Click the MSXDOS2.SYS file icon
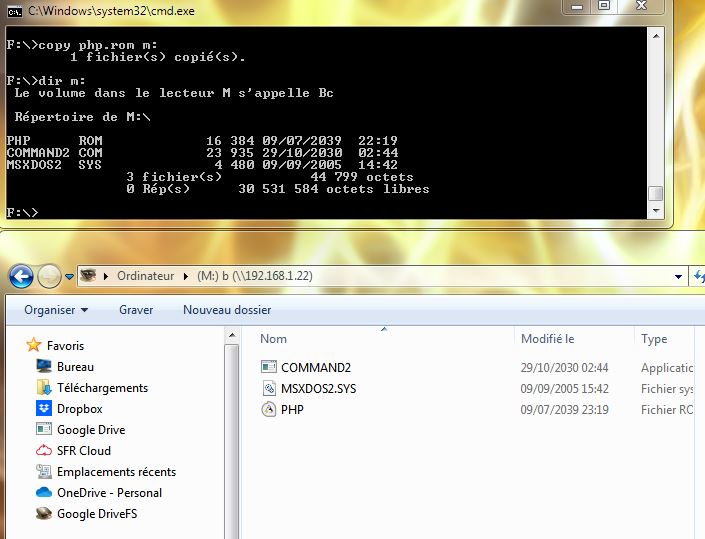Screen dimensions: 705x539 [x=269, y=388]
